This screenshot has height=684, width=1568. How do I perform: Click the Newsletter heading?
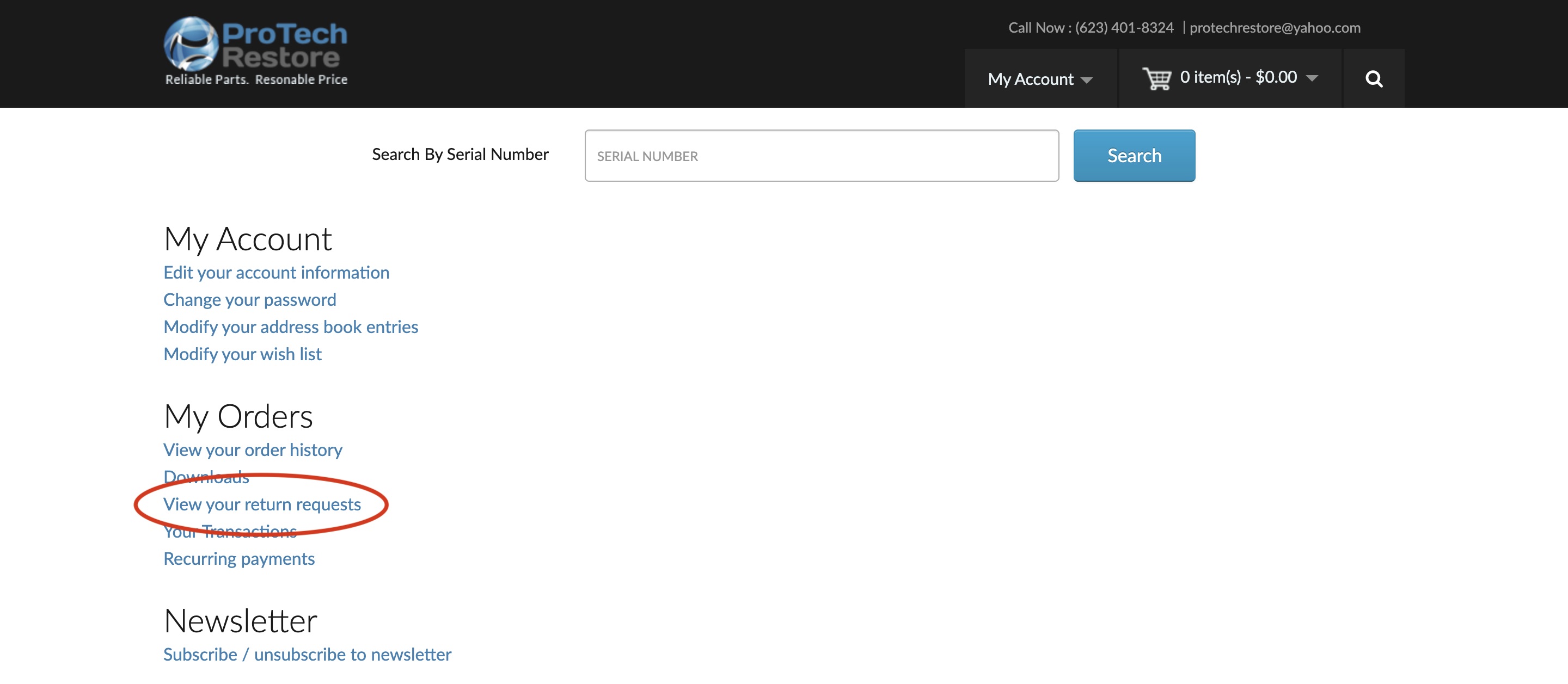click(x=241, y=621)
